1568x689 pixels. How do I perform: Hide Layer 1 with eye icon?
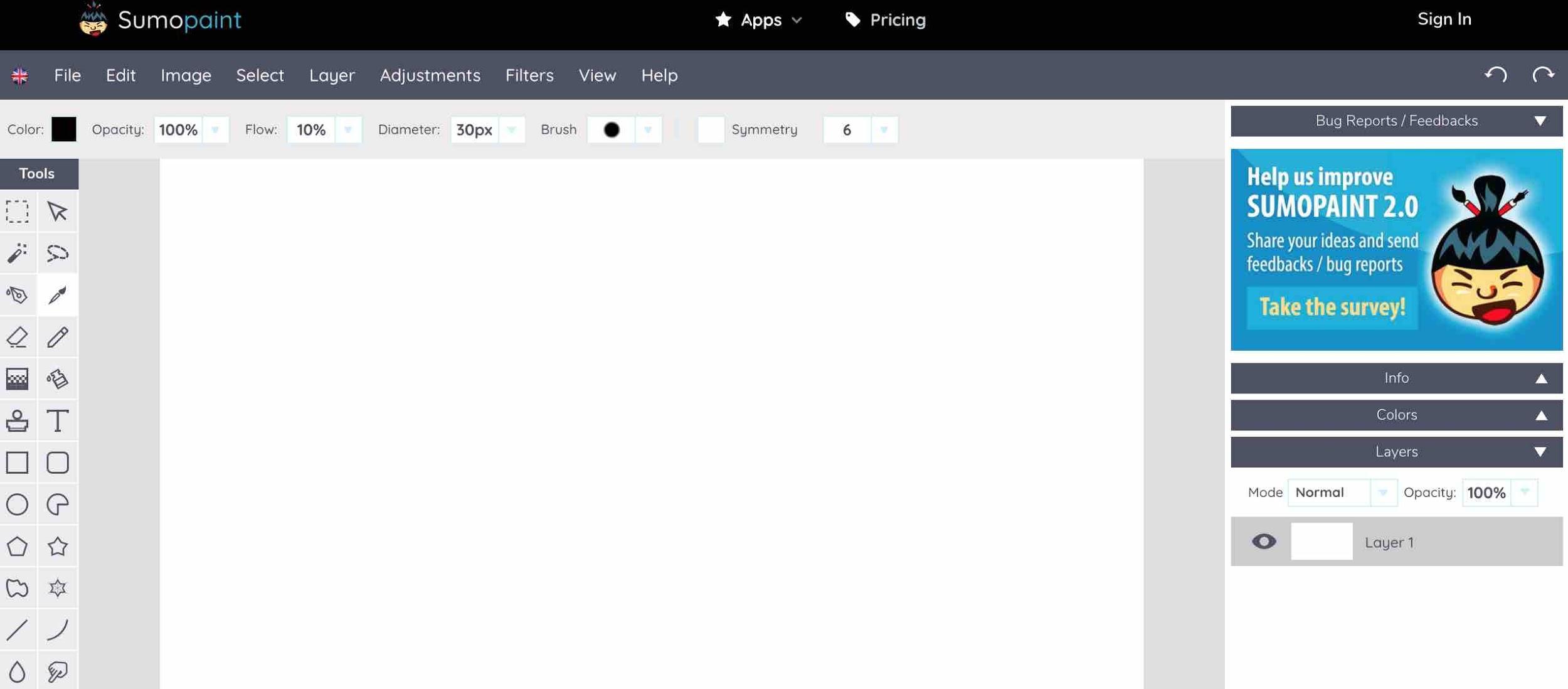point(1264,541)
